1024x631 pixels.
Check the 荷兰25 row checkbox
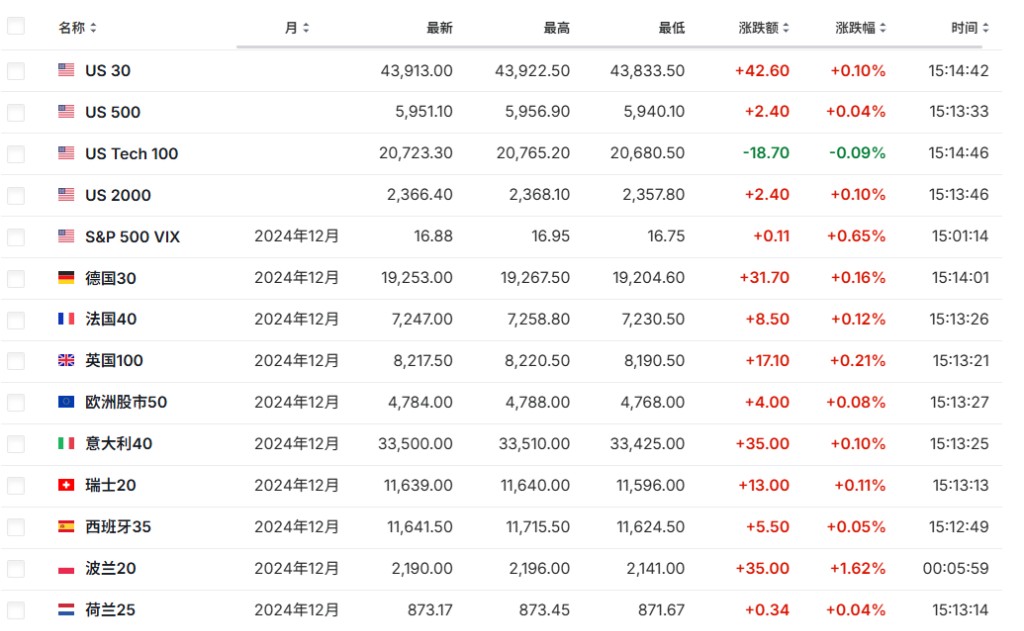tap(16, 610)
